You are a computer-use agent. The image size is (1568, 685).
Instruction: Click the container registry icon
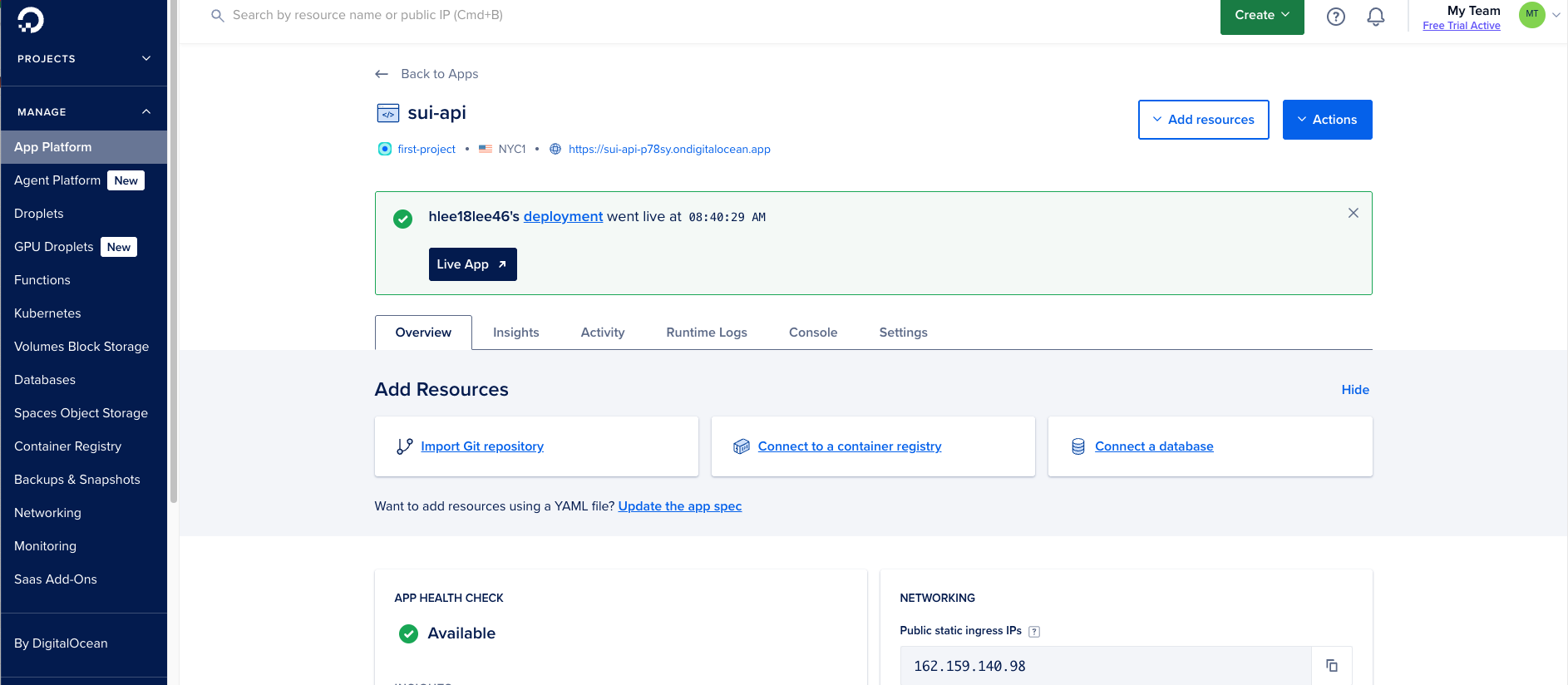click(x=742, y=446)
